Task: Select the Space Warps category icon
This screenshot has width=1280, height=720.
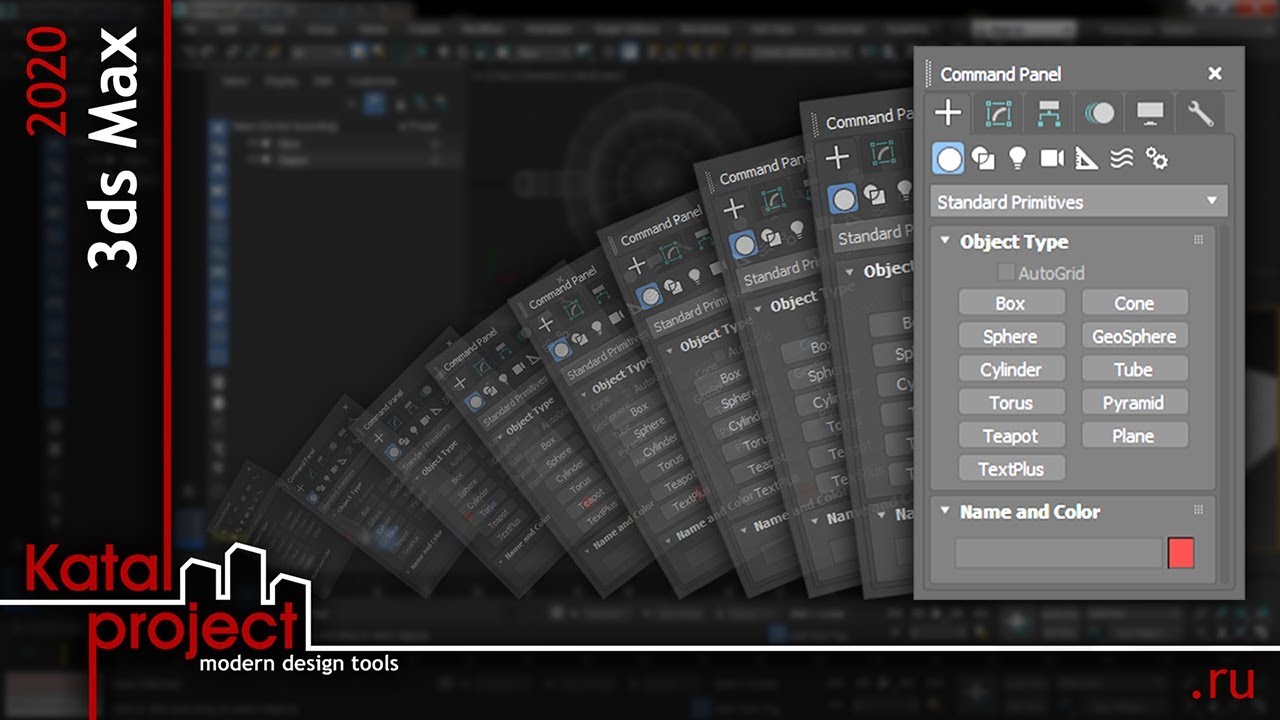Action: 1121,158
